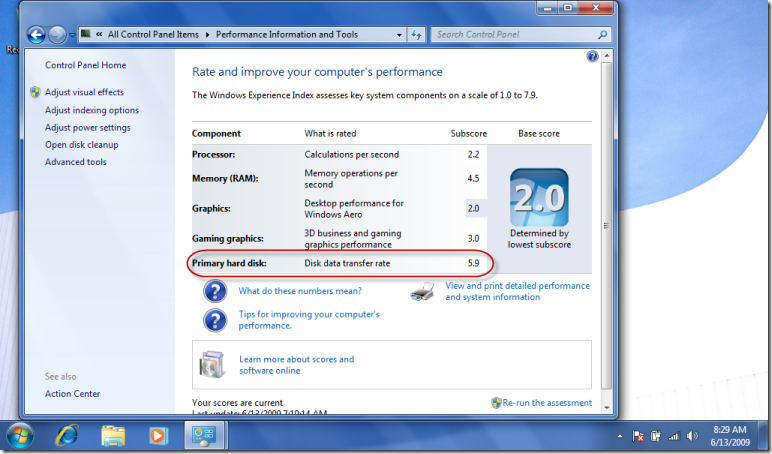Click Disk data transfer rate text
Image resolution: width=772 pixels, height=454 pixels.
(x=347, y=263)
